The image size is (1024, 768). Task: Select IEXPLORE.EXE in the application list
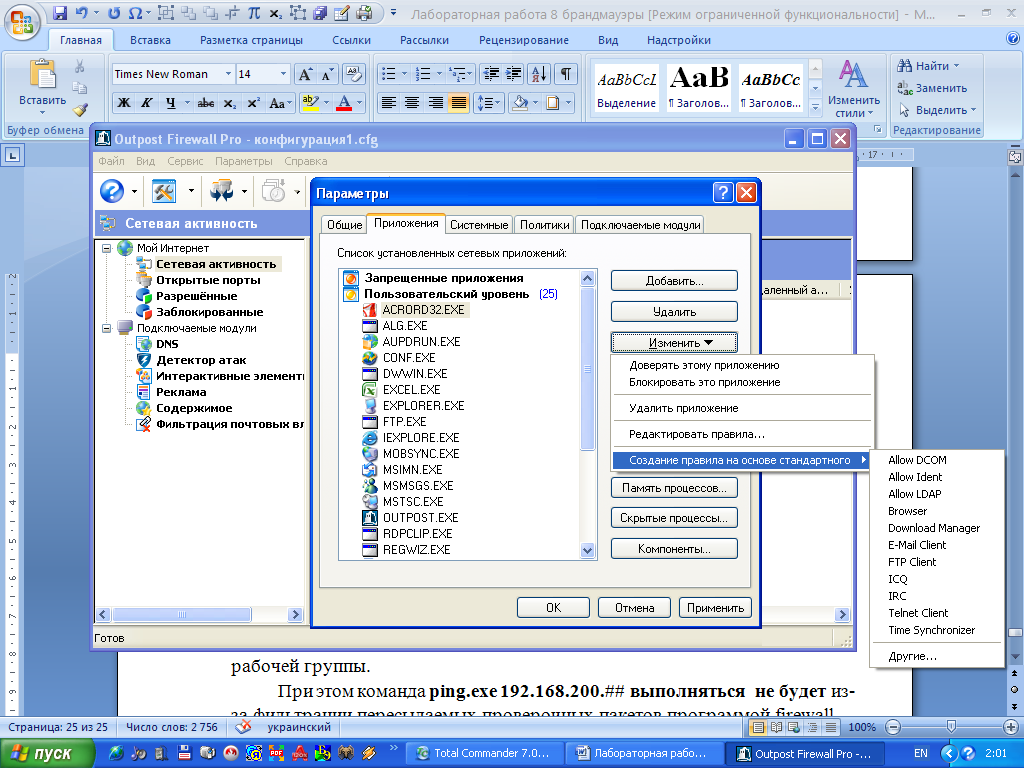point(421,438)
